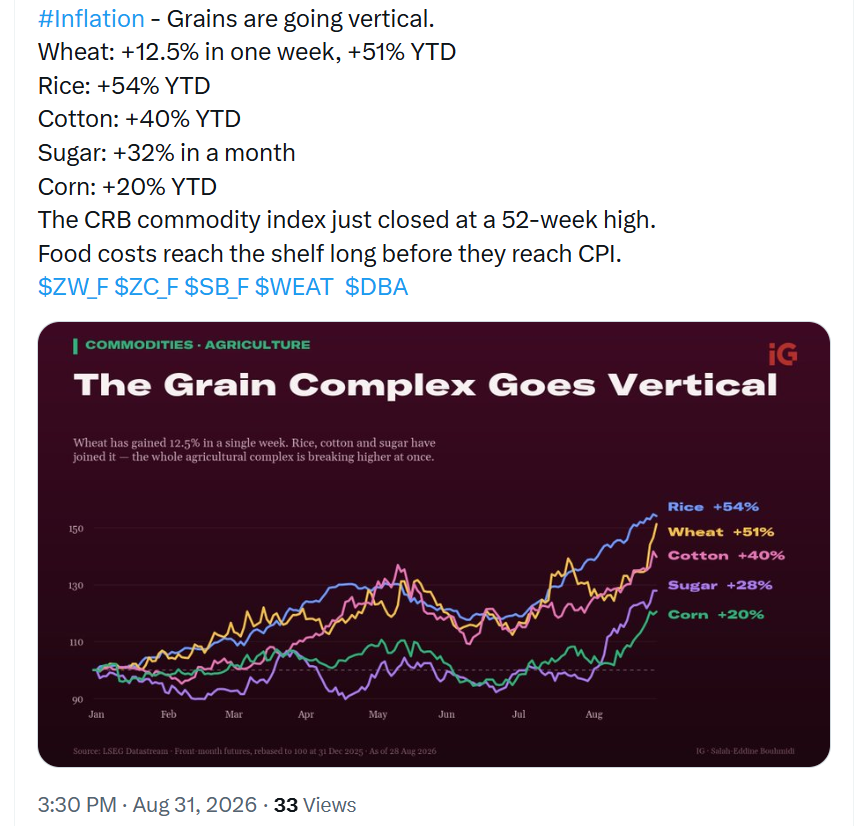Click the $DBA cashtag link
Image resolution: width=861 pixels, height=826 pixels.
click(x=377, y=287)
